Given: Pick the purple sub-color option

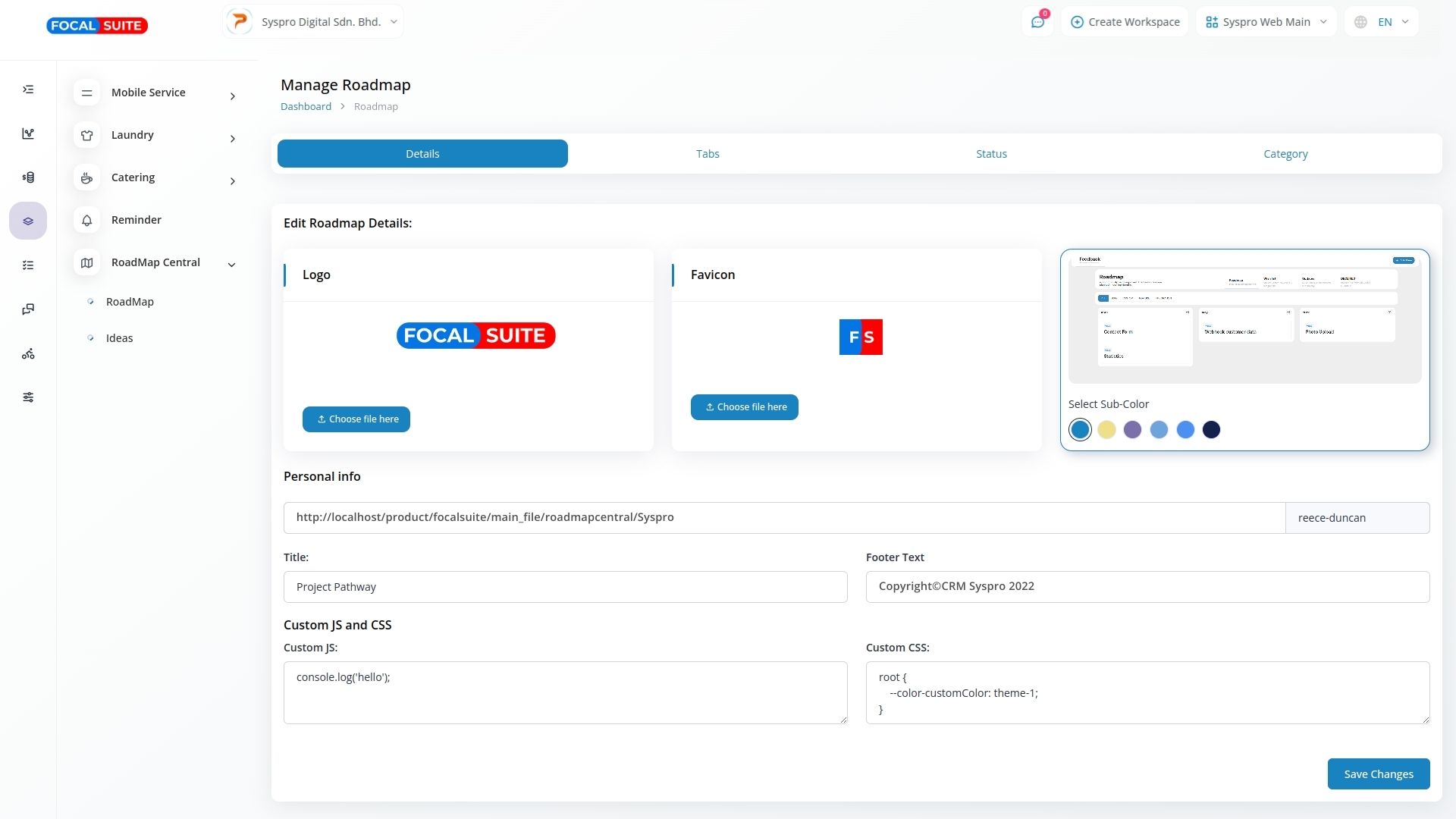Looking at the screenshot, I should 1132,430.
